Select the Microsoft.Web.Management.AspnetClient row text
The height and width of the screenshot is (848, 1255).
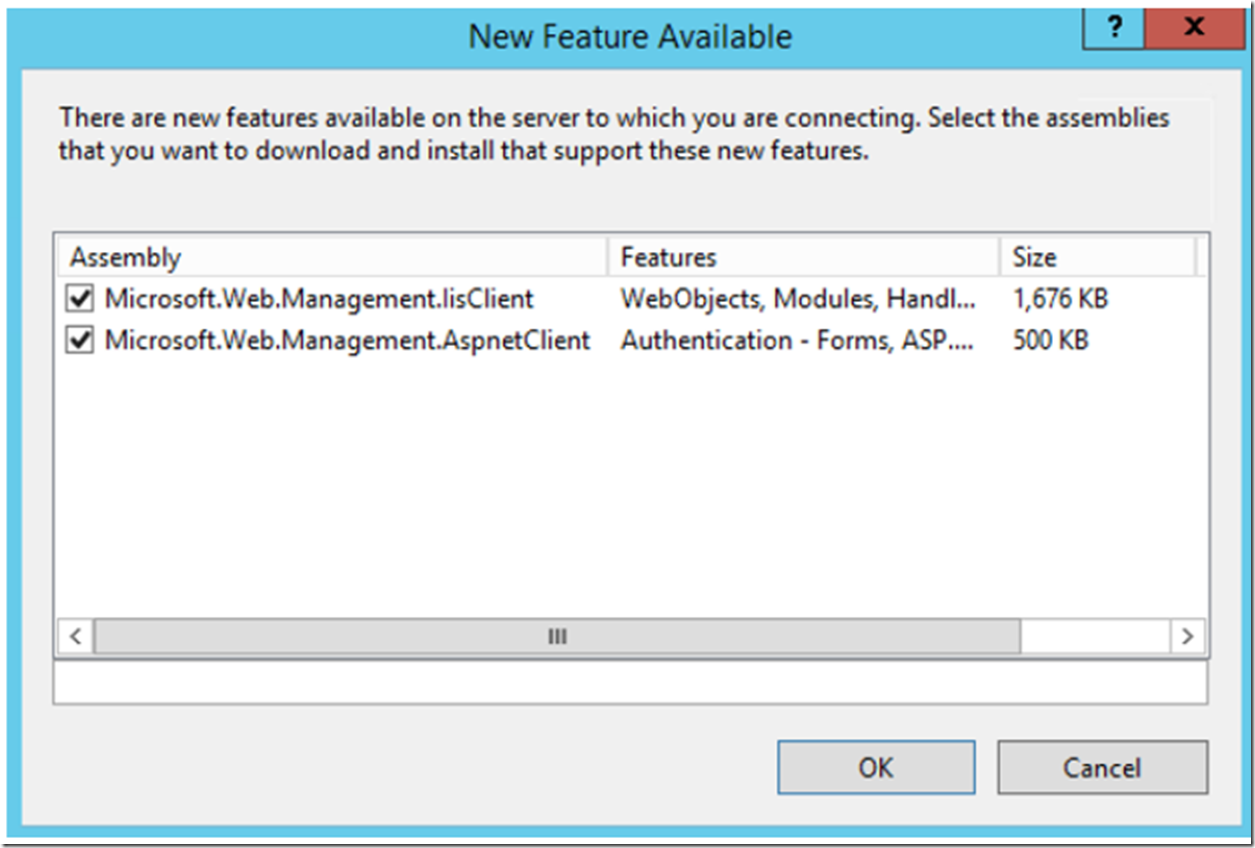(347, 341)
